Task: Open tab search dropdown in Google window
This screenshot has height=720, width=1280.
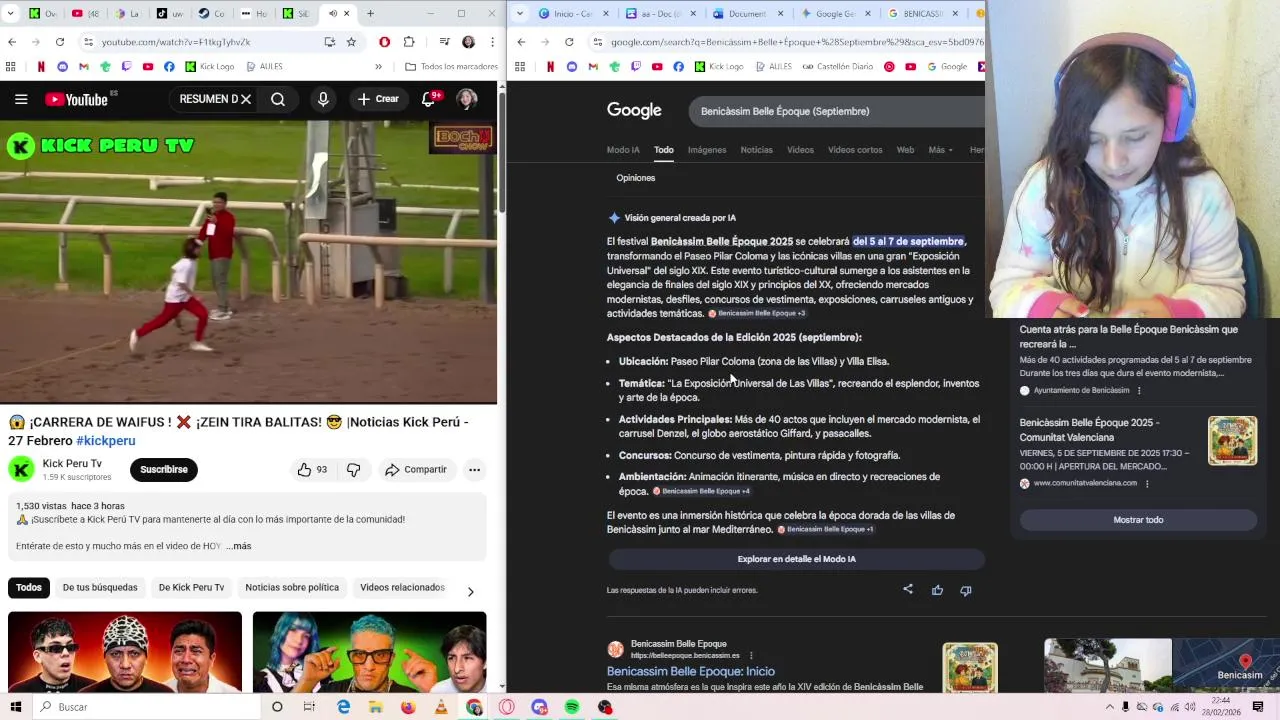Action: coord(519,14)
